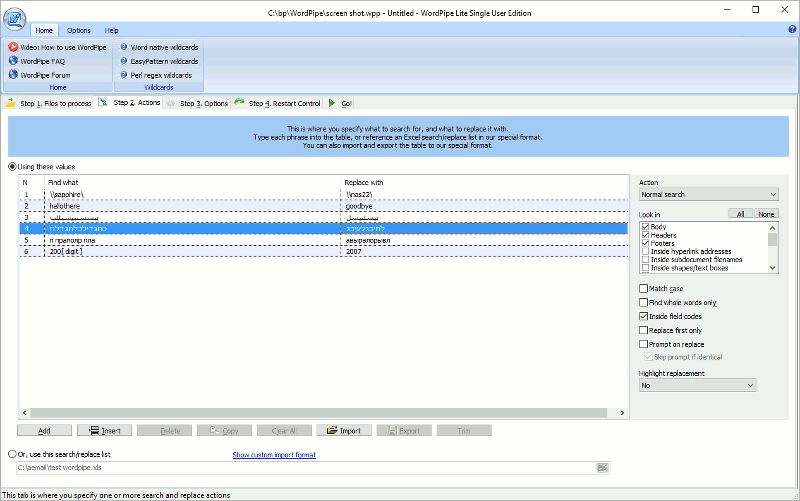The image size is (800, 501).
Task: Select the Using these values radio button
Action: (x=12, y=166)
